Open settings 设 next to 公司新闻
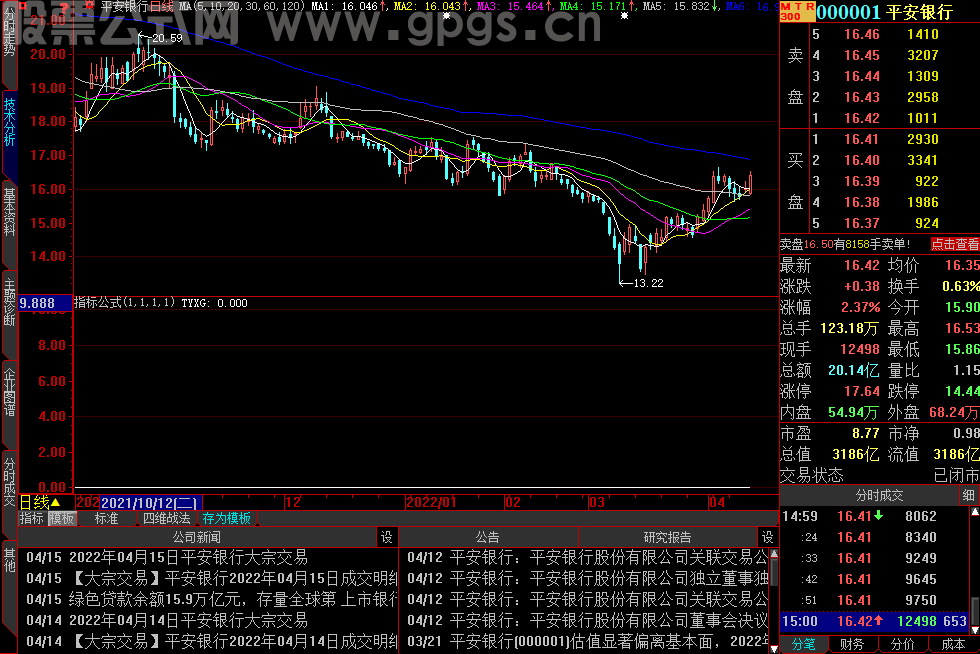Screen dimensions: 980x654 point(387,537)
